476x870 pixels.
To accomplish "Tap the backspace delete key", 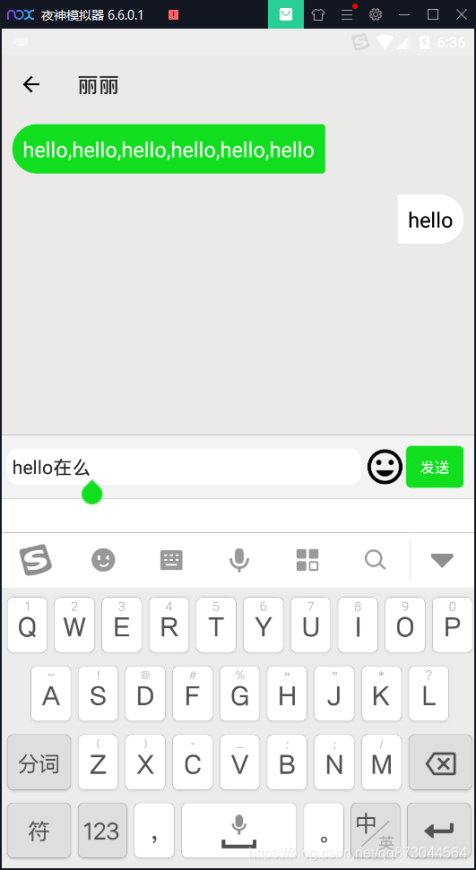I will click(440, 762).
